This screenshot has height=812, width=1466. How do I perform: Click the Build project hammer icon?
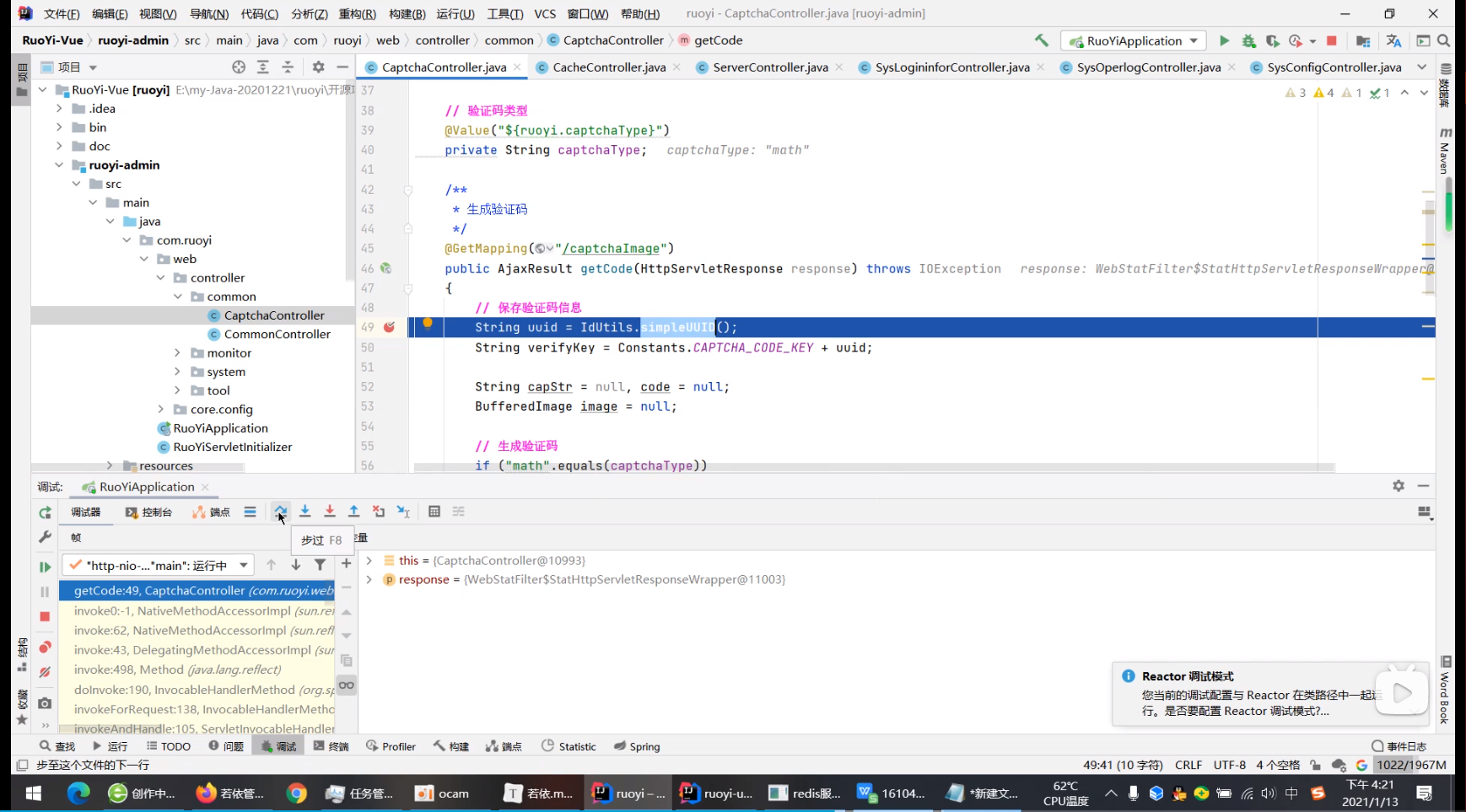point(1042,40)
